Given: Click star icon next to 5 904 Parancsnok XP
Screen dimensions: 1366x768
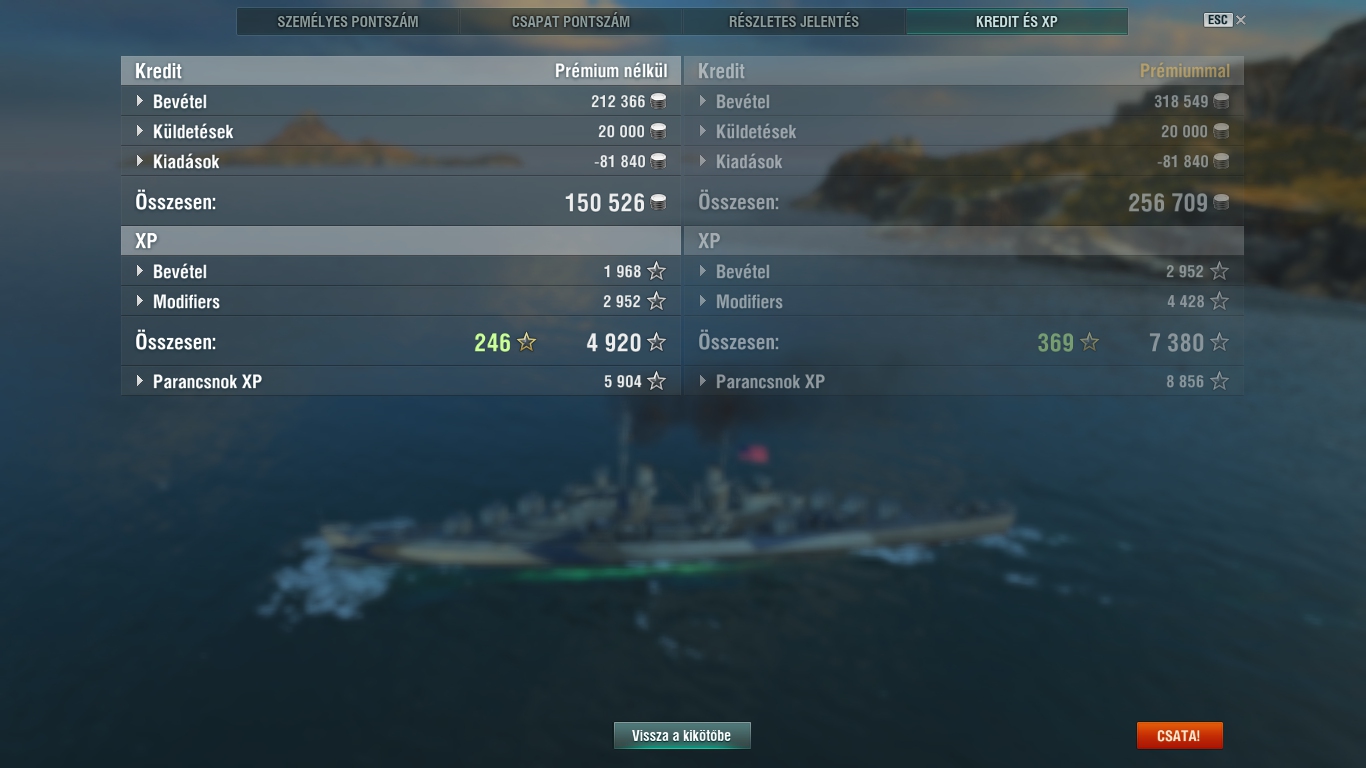Looking at the screenshot, I should (x=656, y=381).
